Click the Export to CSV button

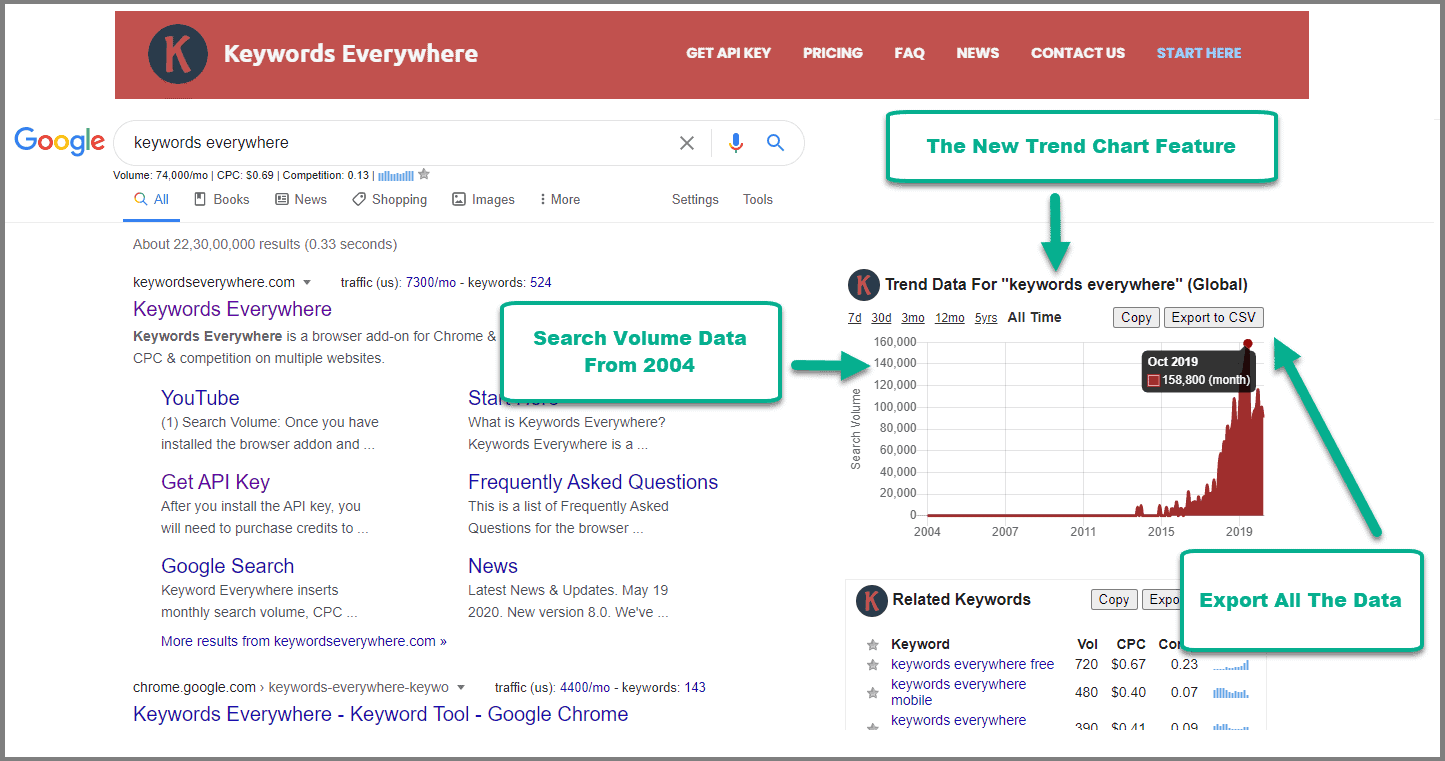coord(1213,318)
